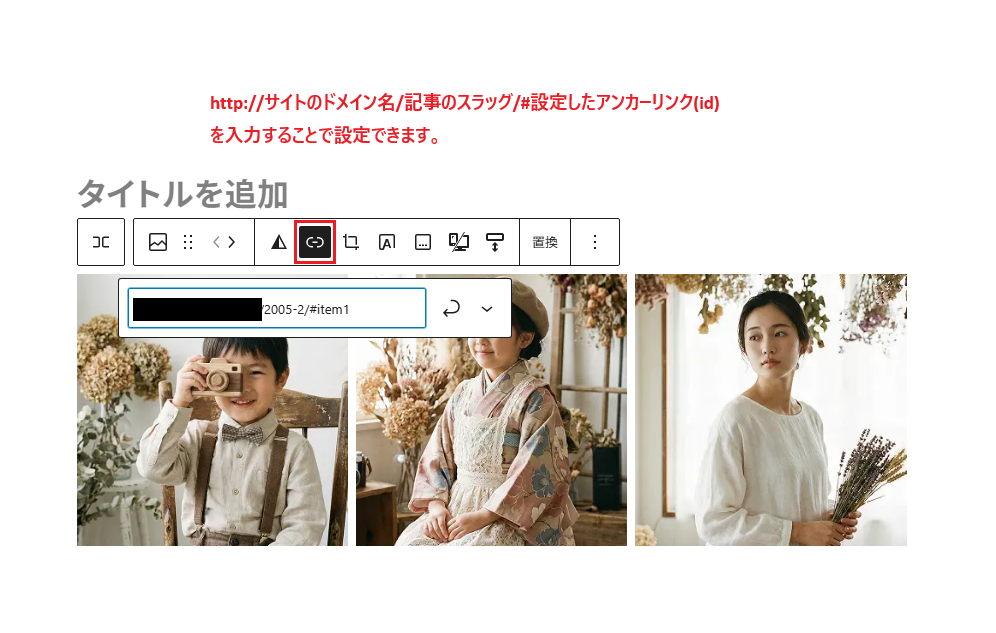Move image left with left arrow
This screenshot has height=633, width=996.
(216, 242)
